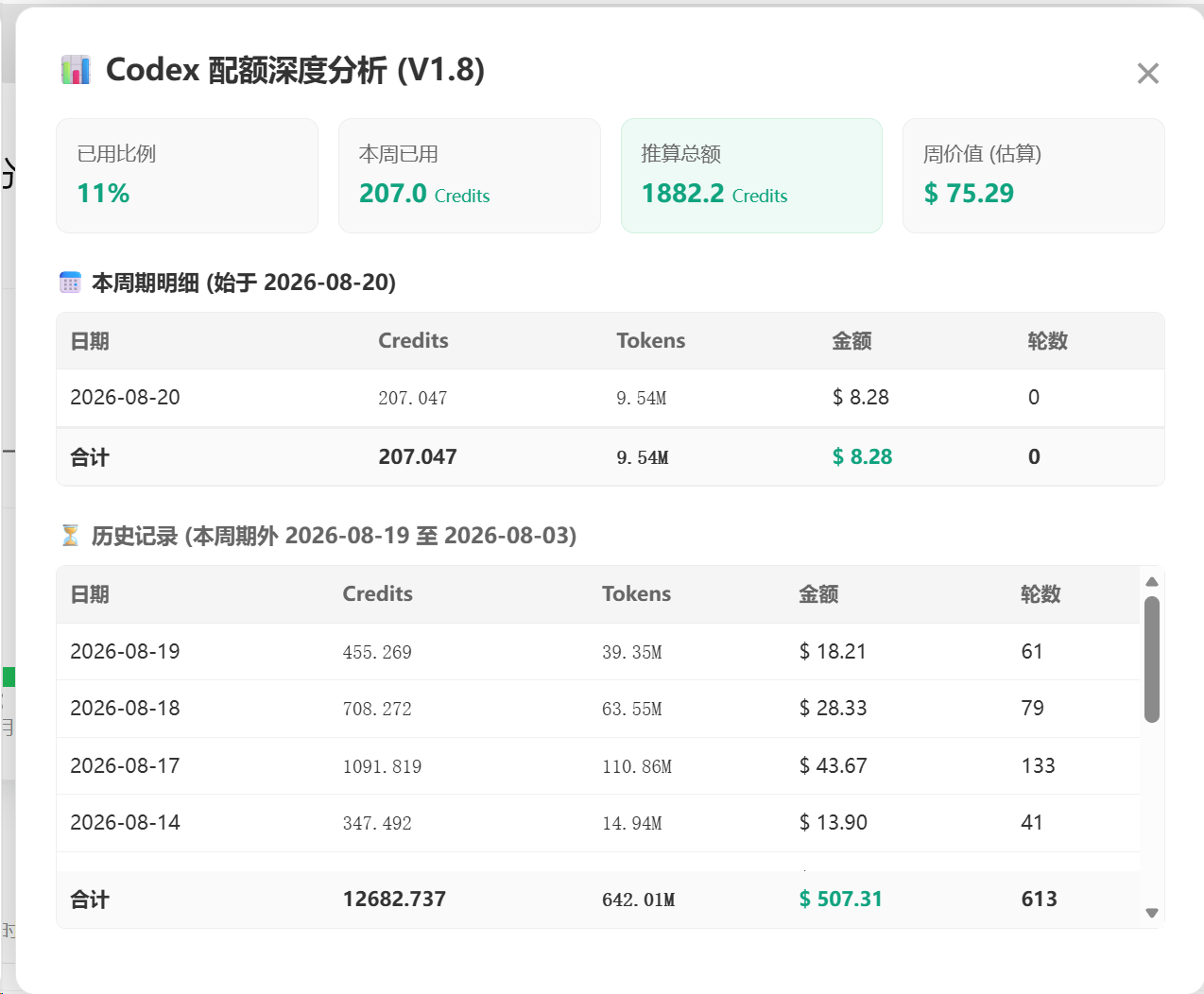Click the bold total Credits 207.047
The height and width of the screenshot is (994, 1204).
click(x=418, y=457)
